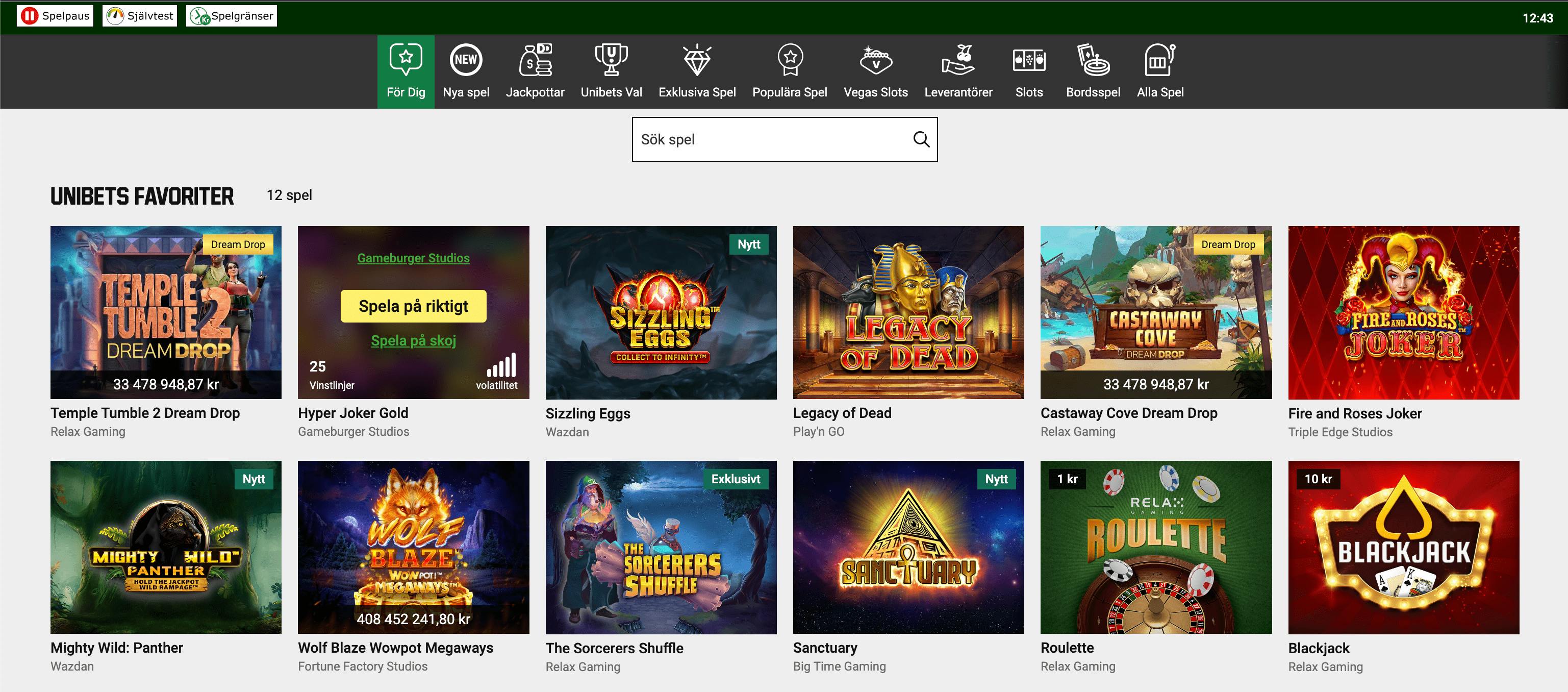Open the Blackjack game thumbnail
Screen dimensions: 1568x692
1404,547
